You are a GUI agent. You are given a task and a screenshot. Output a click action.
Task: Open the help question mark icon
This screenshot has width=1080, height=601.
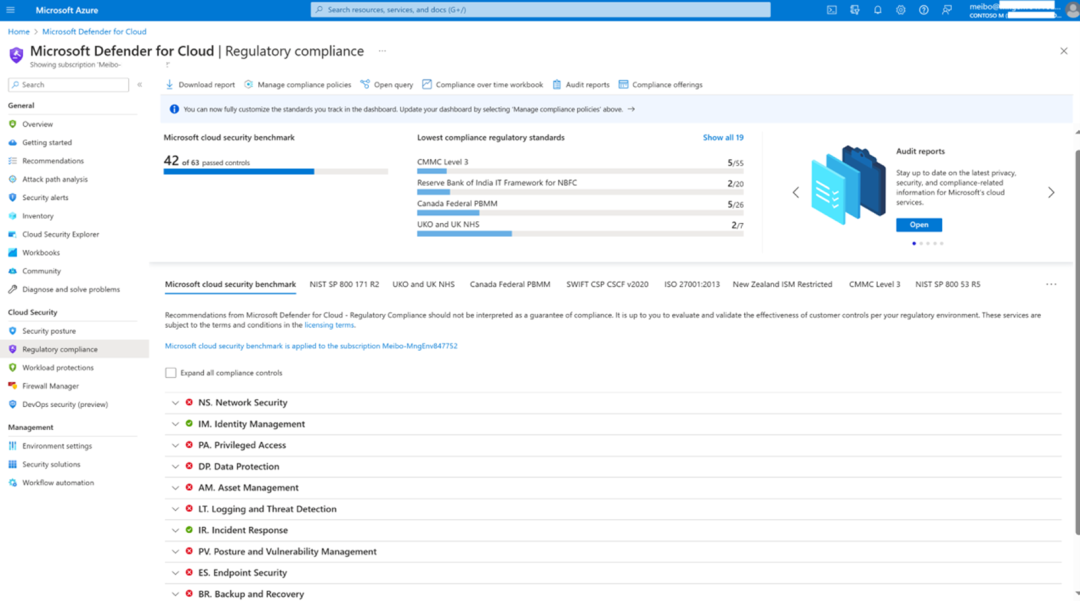click(924, 10)
